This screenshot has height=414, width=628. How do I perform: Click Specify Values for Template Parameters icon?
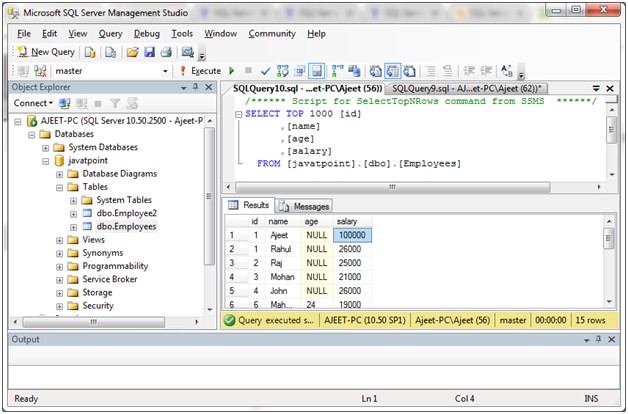[507, 71]
